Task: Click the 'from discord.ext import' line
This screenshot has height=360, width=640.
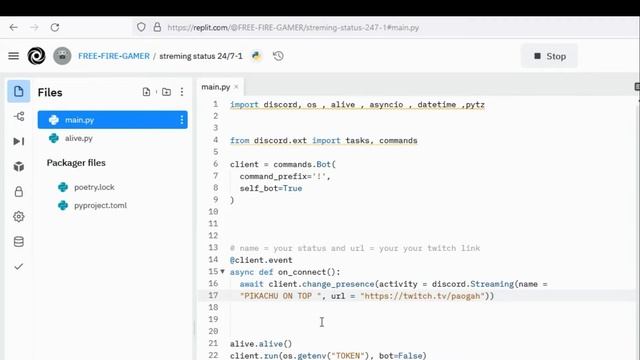Action: (324, 140)
